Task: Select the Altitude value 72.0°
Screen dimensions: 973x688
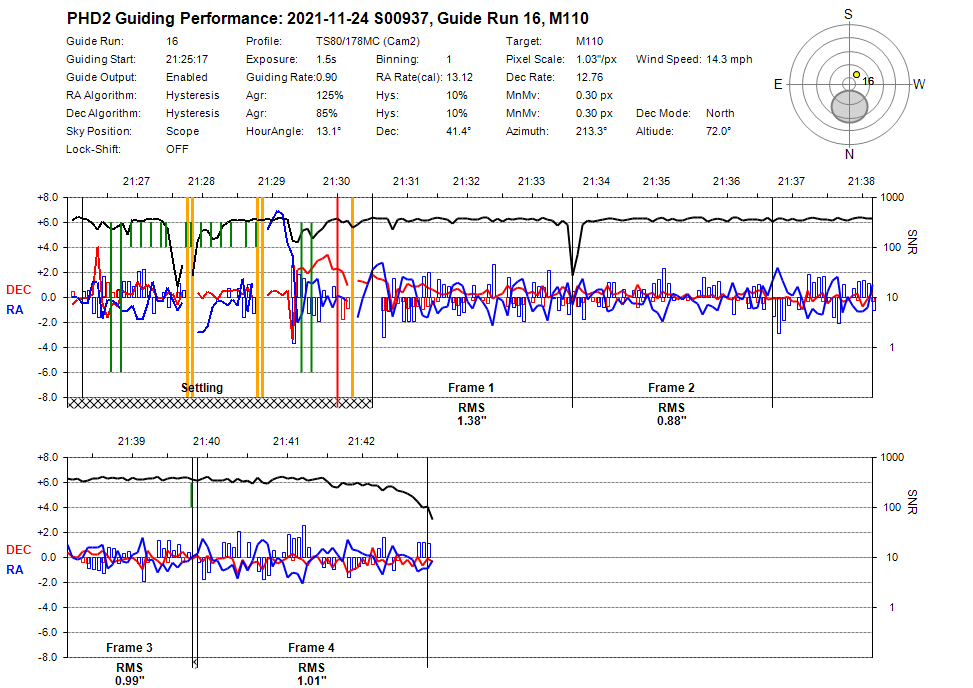Action: click(x=719, y=132)
